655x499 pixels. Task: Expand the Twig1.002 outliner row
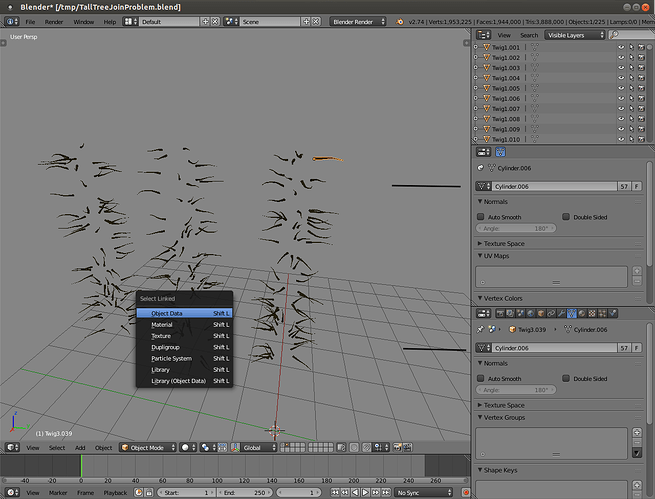(475, 57)
